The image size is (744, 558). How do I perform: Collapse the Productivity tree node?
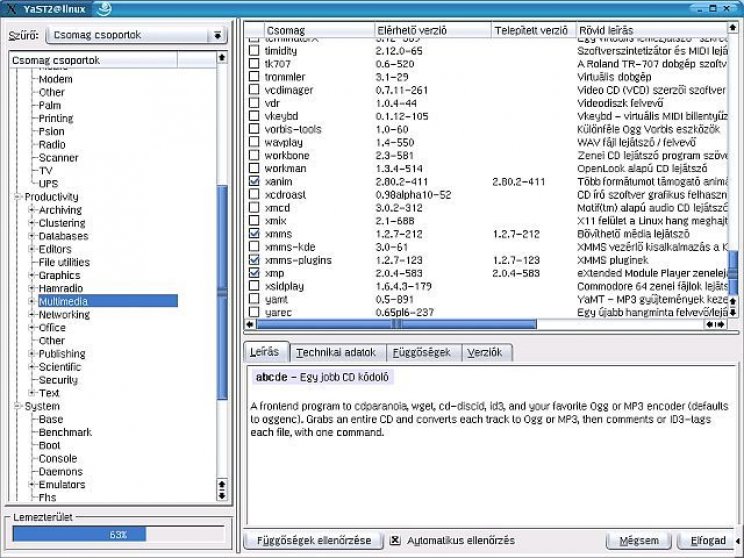tap(18, 196)
